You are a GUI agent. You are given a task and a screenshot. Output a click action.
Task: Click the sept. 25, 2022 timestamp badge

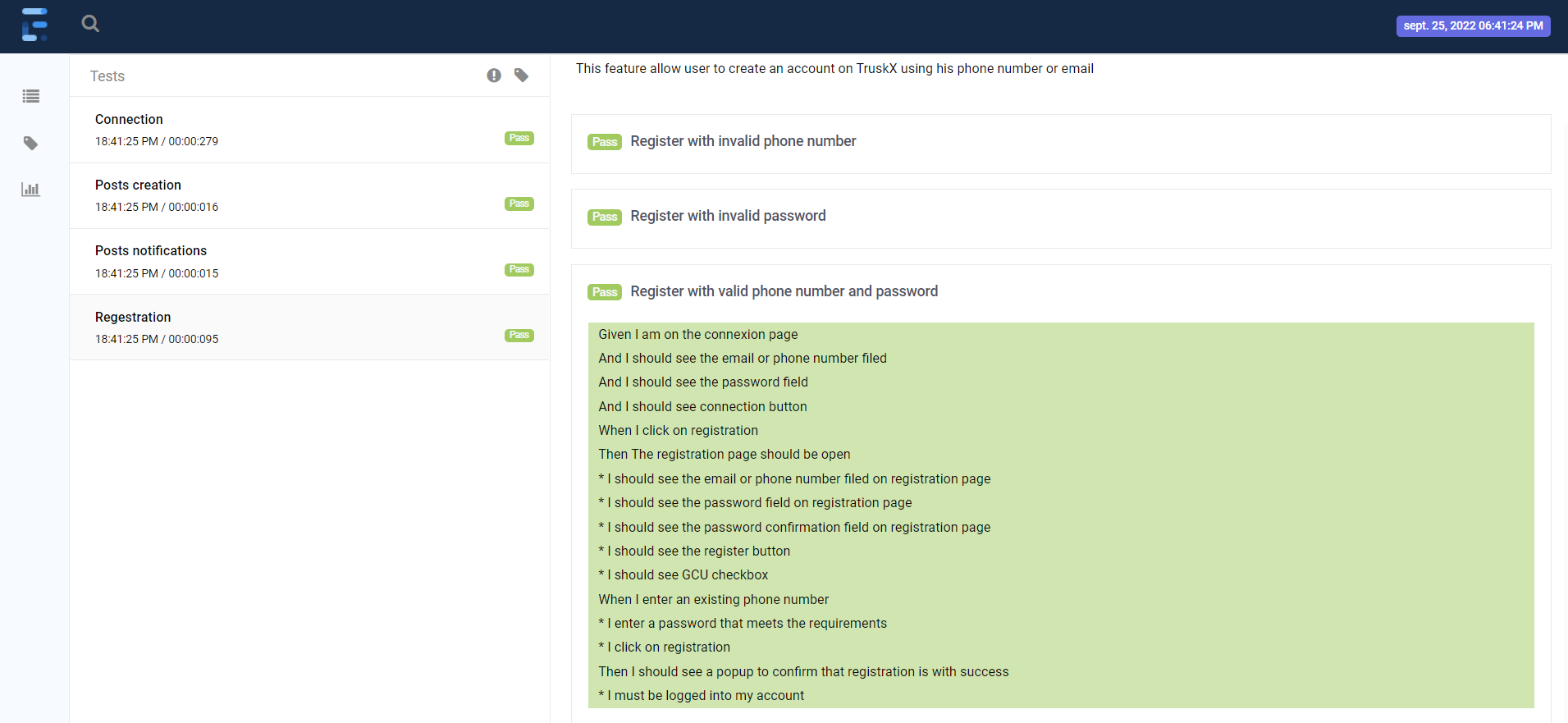point(1473,26)
